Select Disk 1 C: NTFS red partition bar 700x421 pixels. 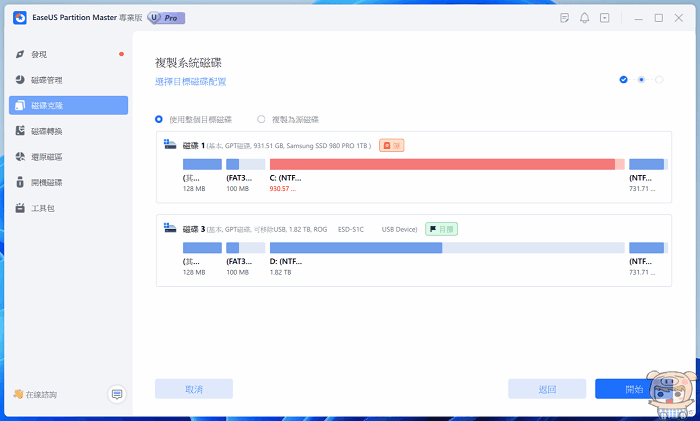point(447,164)
